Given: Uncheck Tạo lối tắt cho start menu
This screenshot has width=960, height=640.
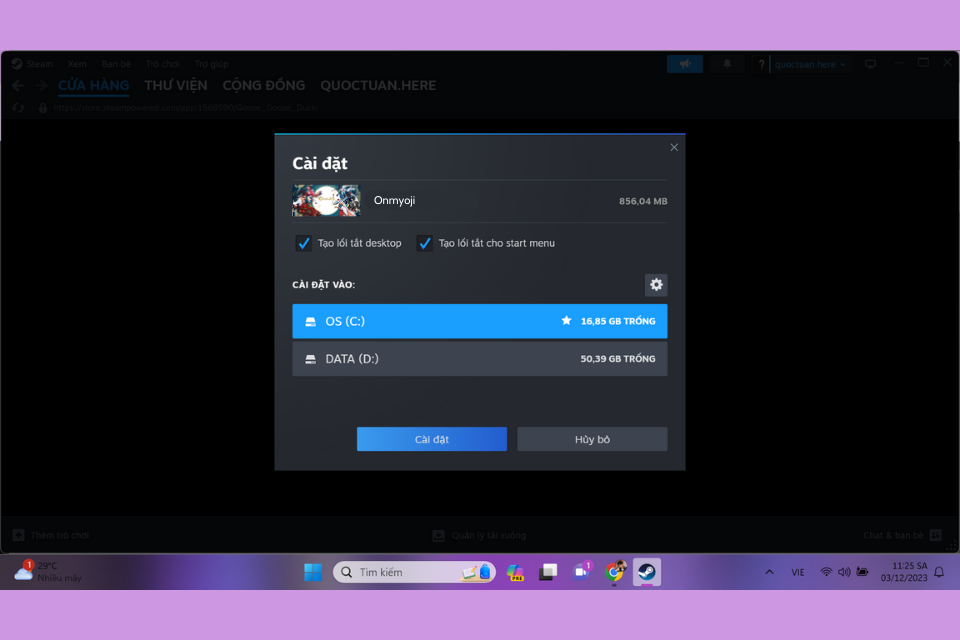Looking at the screenshot, I should [424, 243].
